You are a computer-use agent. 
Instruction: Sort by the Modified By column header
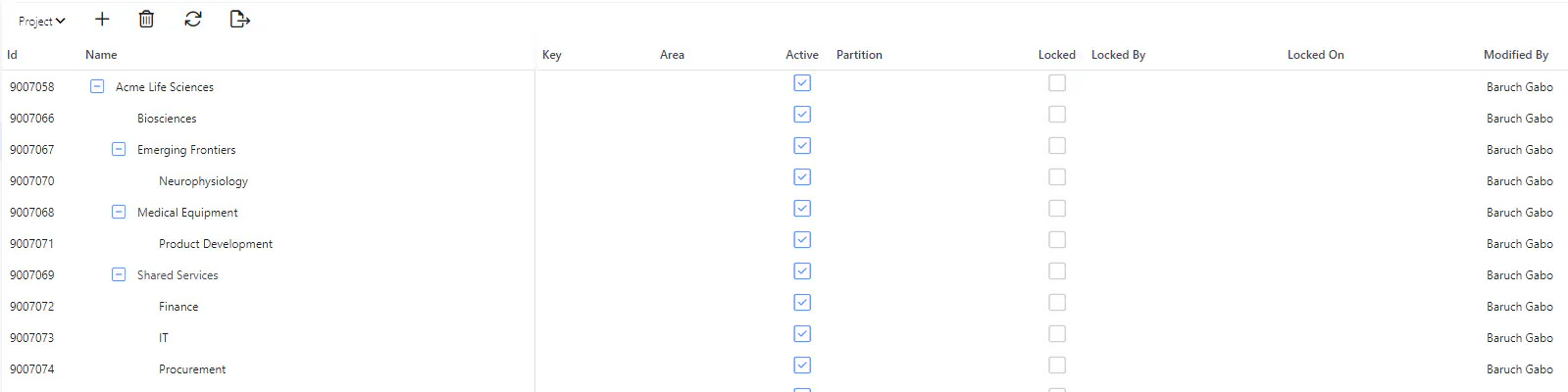1516,55
